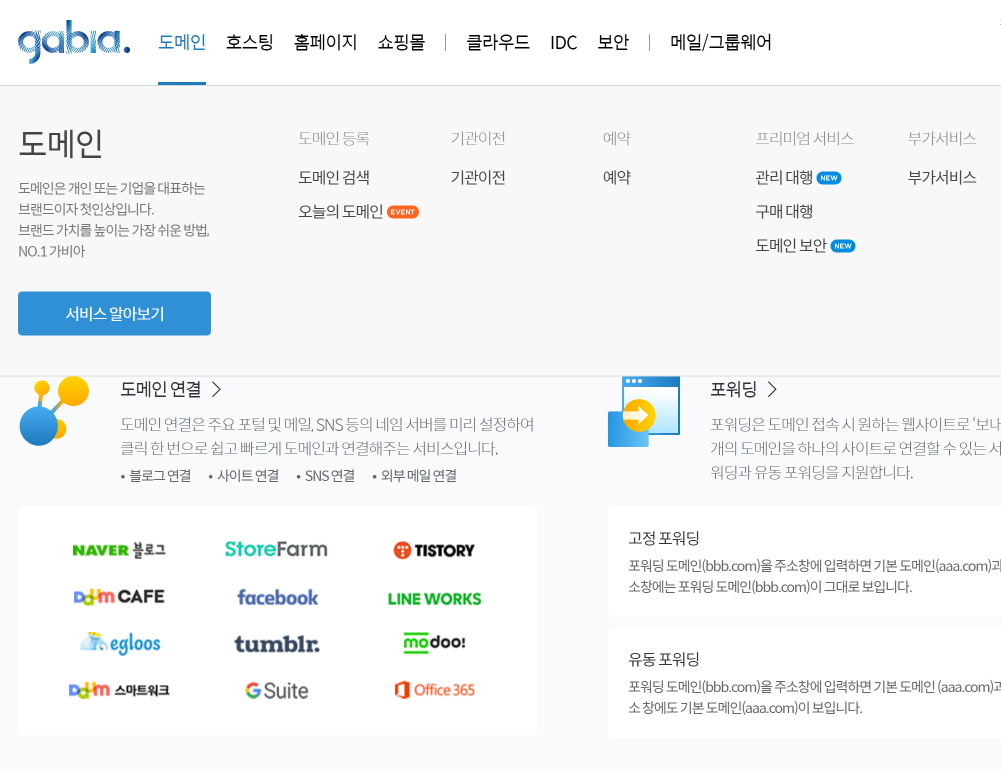Click the 외부 메일 연결 bullet item
Image resolution: width=1001 pixels, height=771 pixels.
click(x=419, y=475)
